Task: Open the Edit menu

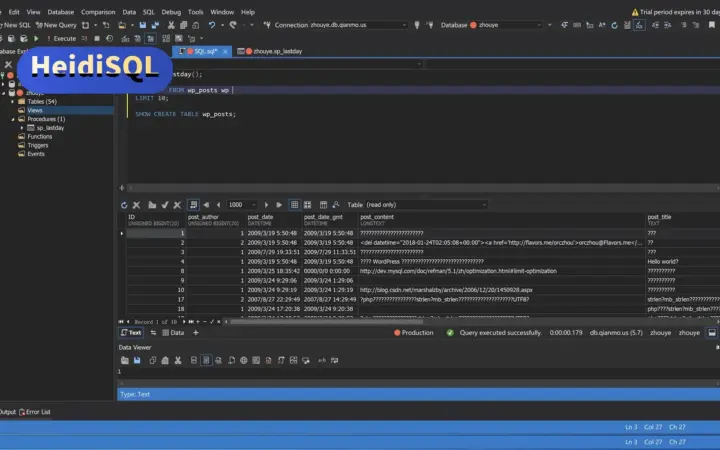Action: click(x=14, y=12)
